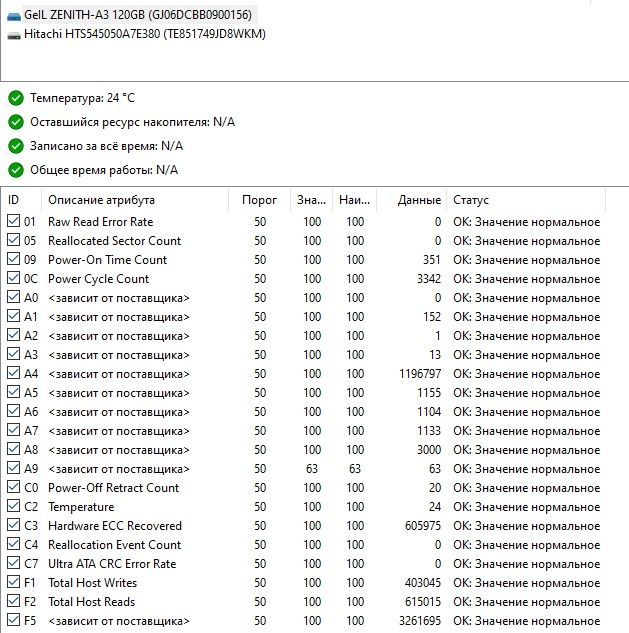Select Total Host Writes row text
629x633 pixels.
92,583
